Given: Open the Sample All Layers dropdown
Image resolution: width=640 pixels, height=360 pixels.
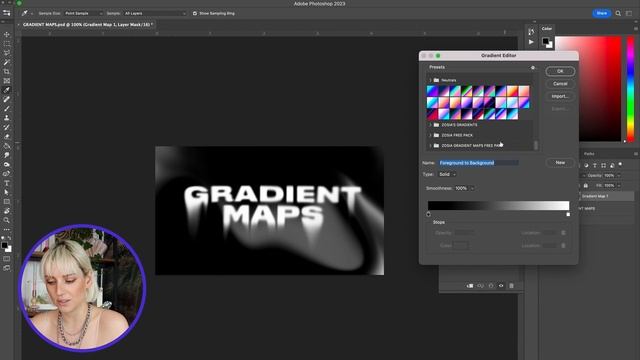Looking at the screenshot, I should coord(155,13).
